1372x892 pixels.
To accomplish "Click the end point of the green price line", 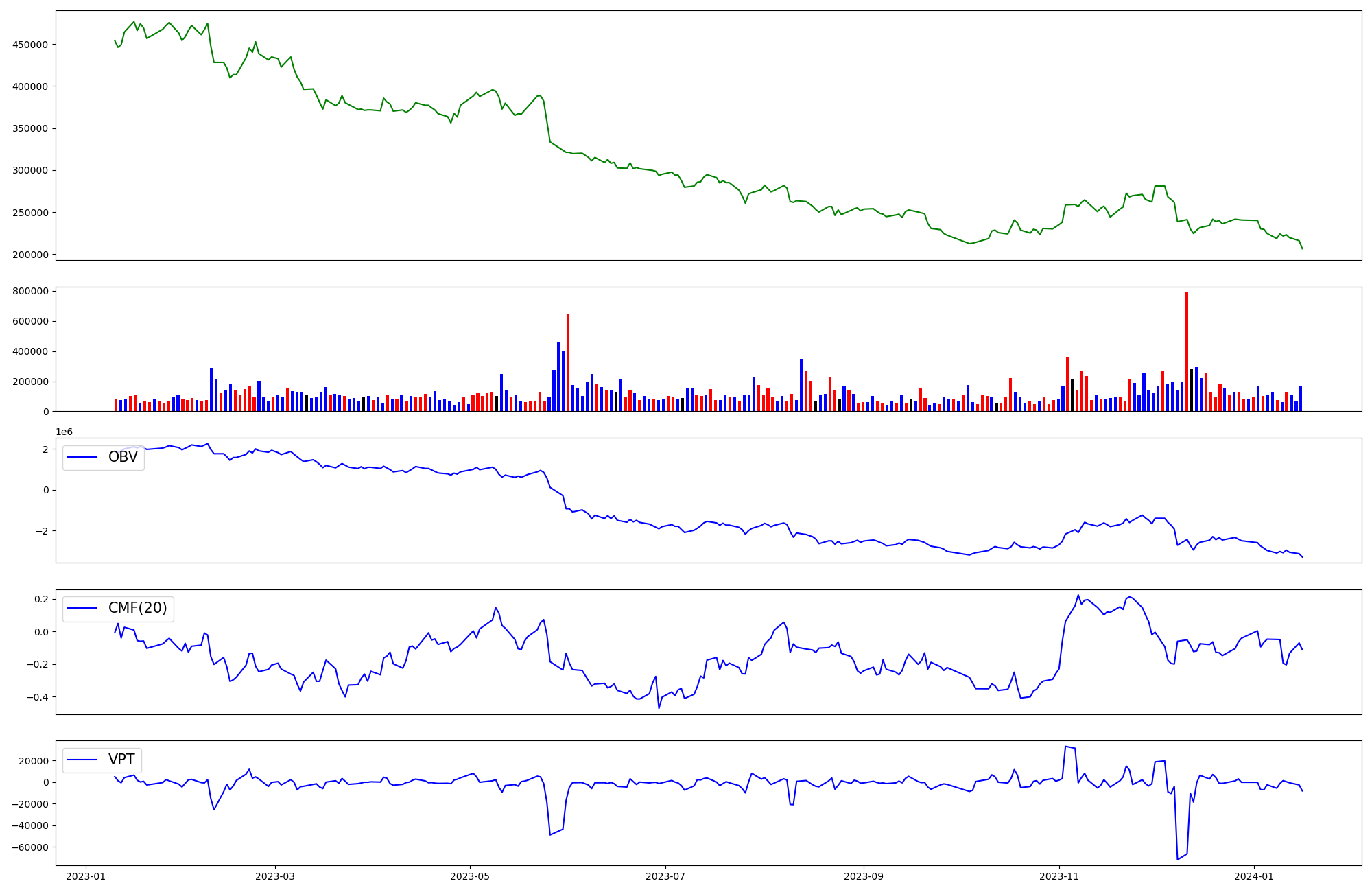I will coord(1302,248).
